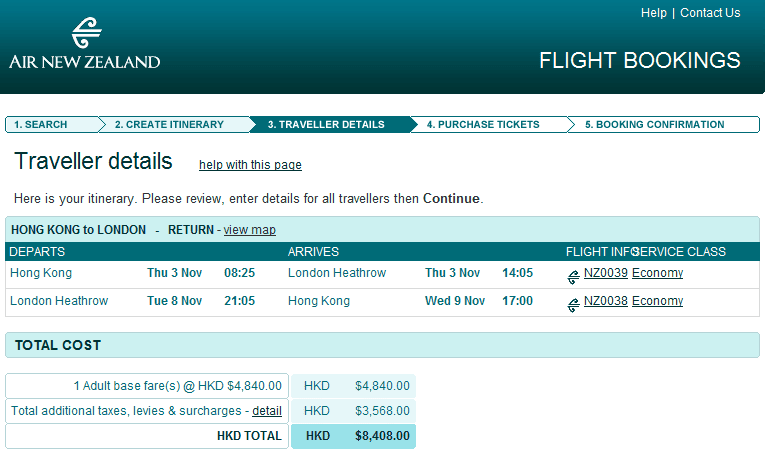Open flight info for NZ0038
The width and height of the screenshot is (766, 454).
pyautogui.click(x=605, y=301)
